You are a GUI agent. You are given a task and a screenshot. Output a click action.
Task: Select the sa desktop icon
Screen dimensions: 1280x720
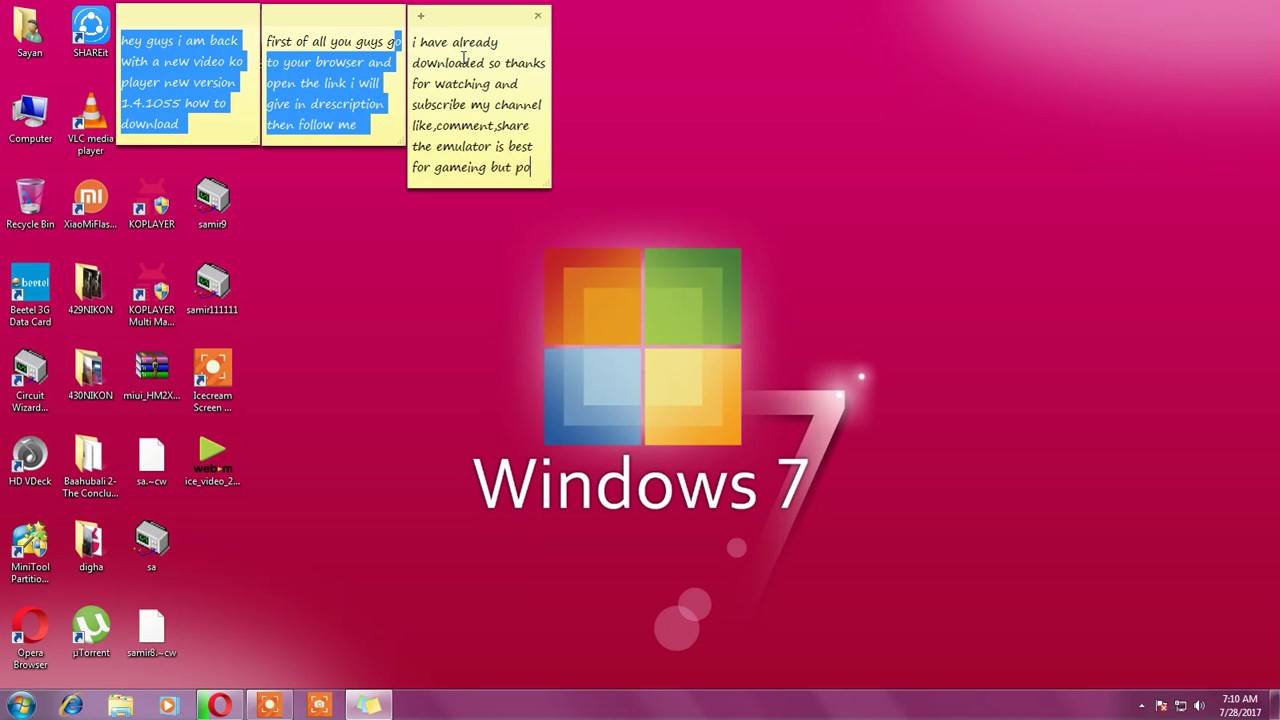[x=152, y=548]
